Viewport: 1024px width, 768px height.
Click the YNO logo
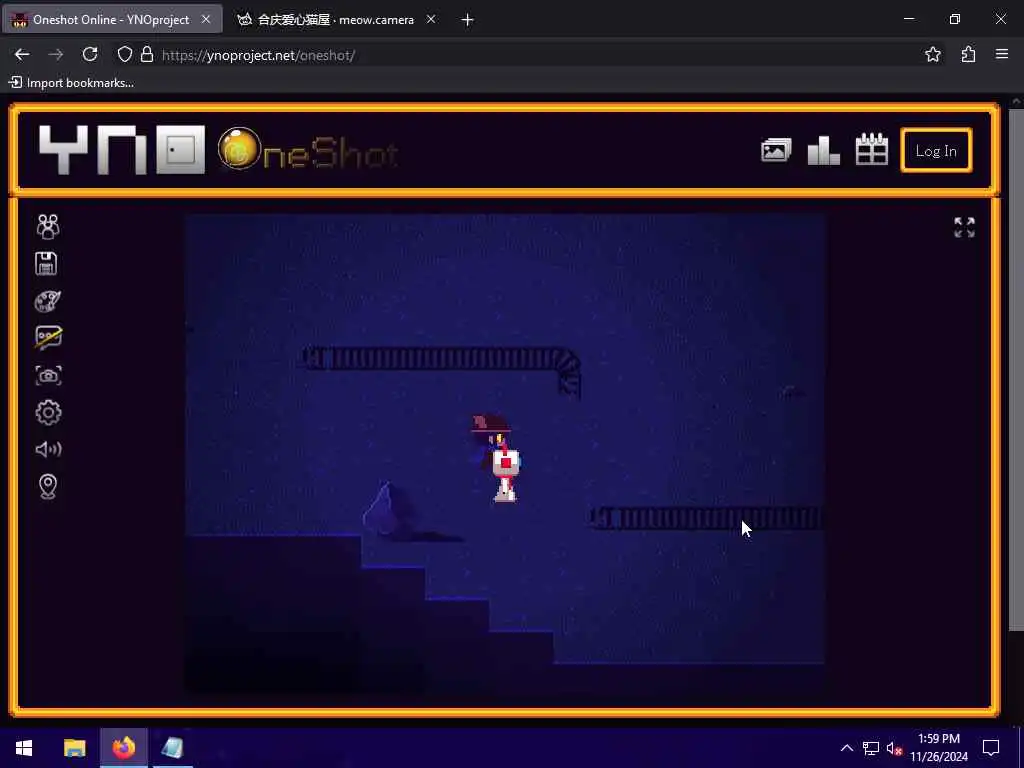tap(122, 150)
